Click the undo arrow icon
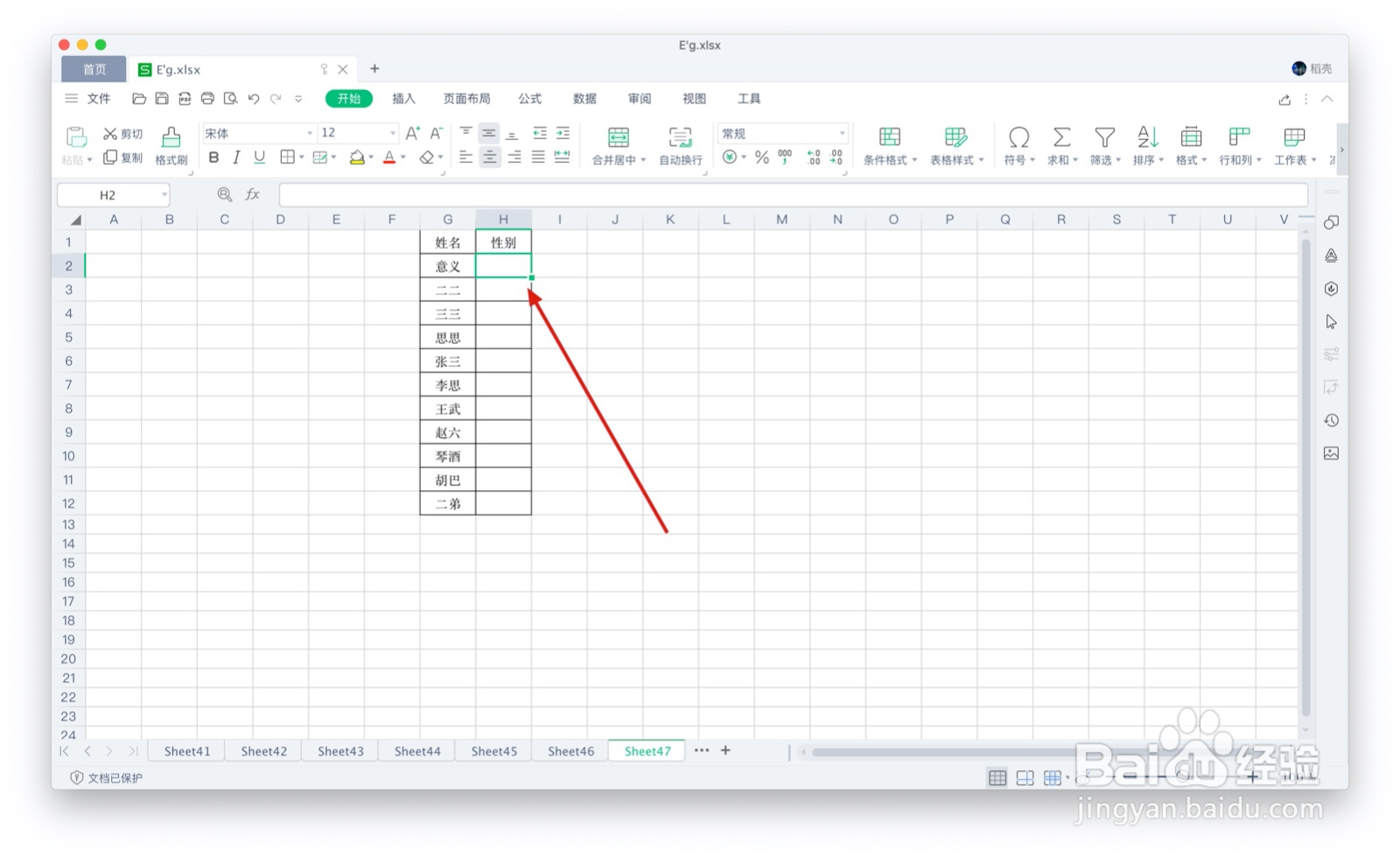Screen dimensions: 1400x857 (254, 99)
